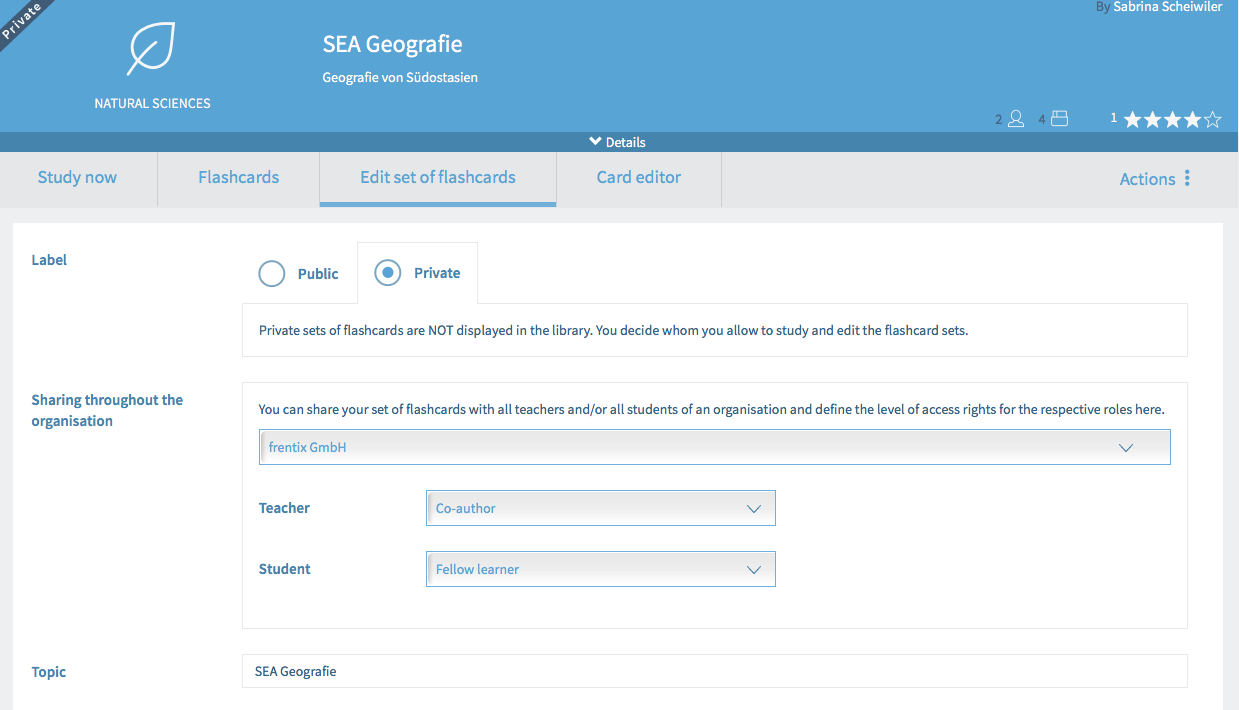Select the Public radio button
The width and height of the screenshot is (1239, 710).
click(x=272, y=273)
